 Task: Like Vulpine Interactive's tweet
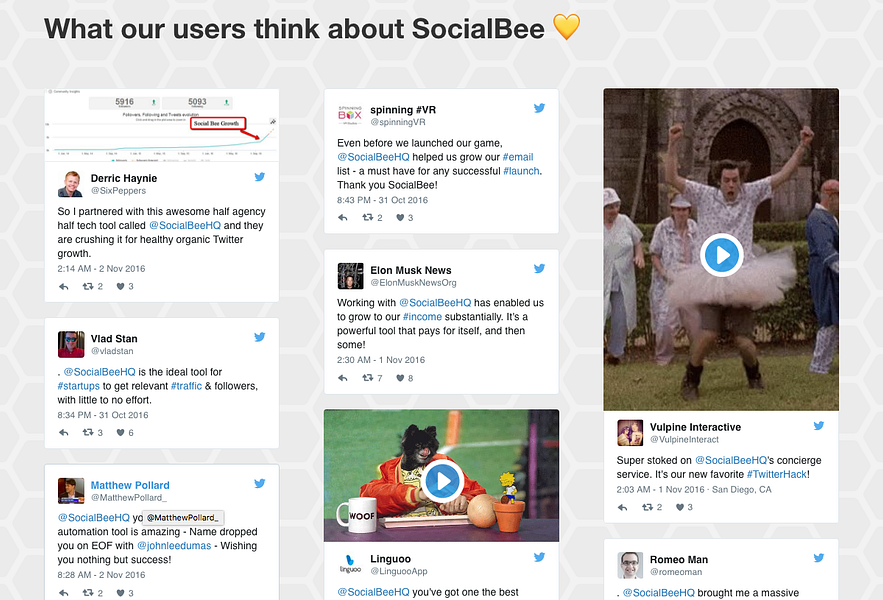[680, 507]
